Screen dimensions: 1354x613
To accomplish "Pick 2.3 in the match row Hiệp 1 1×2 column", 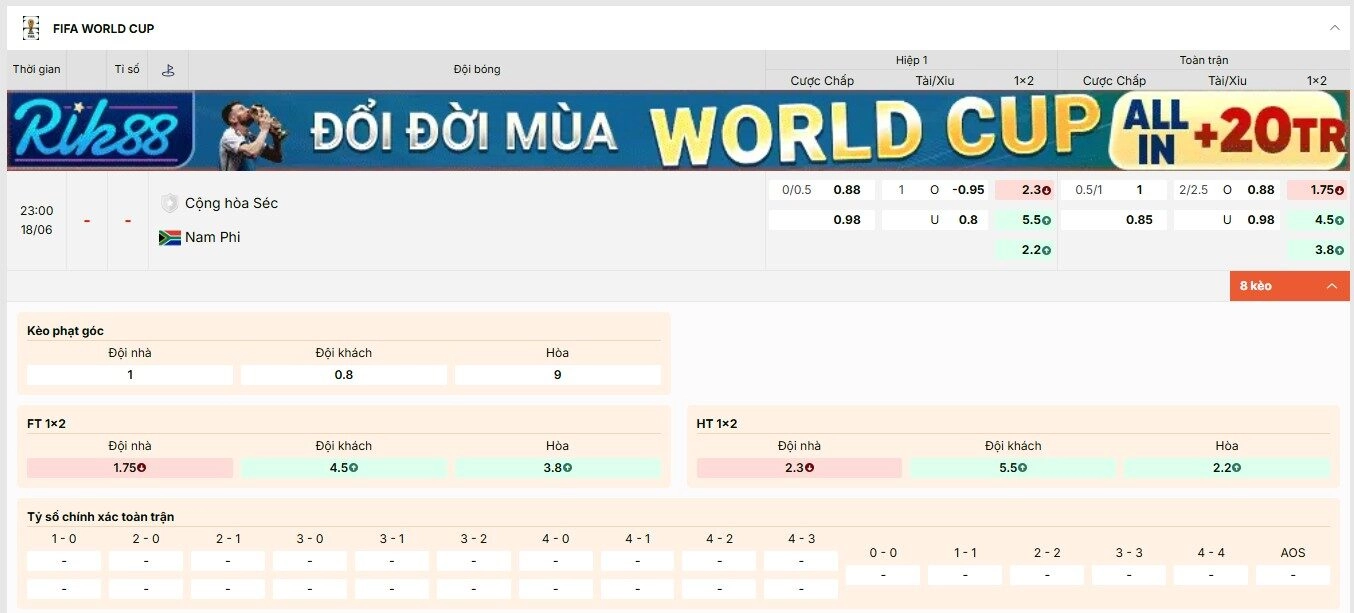I will 1024,190.
